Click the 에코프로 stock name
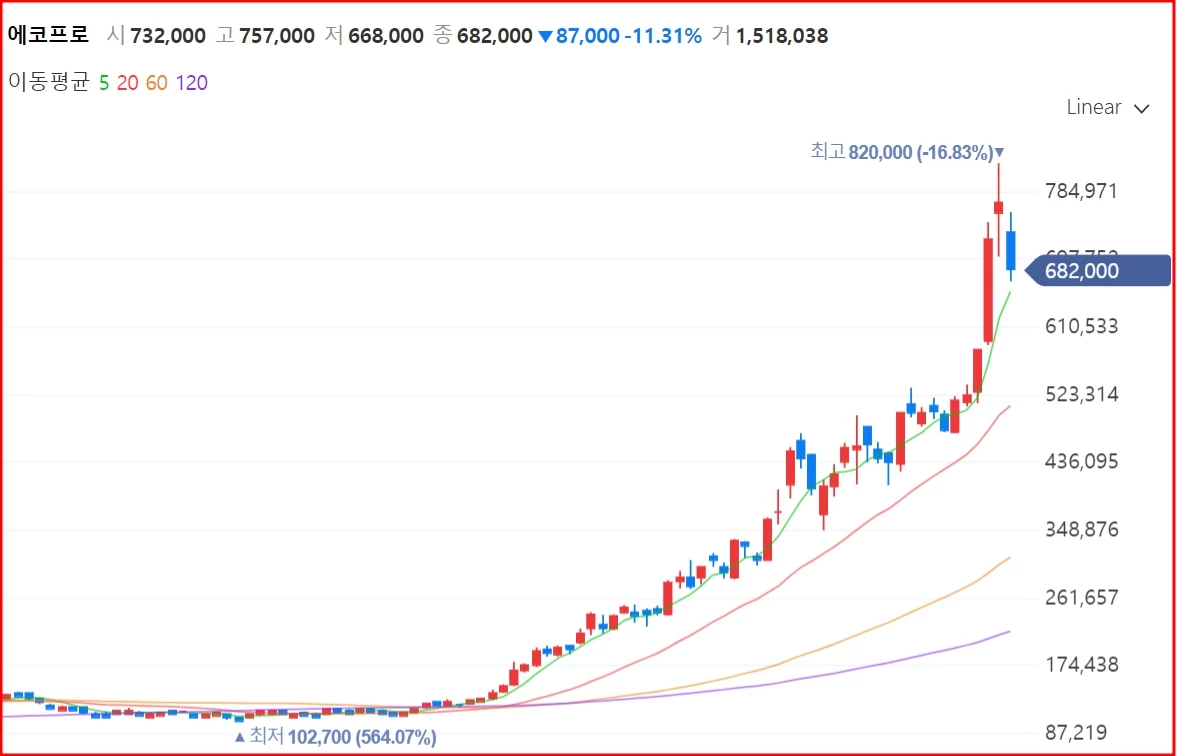This screenshot has width=1177, height=756. 48,35
